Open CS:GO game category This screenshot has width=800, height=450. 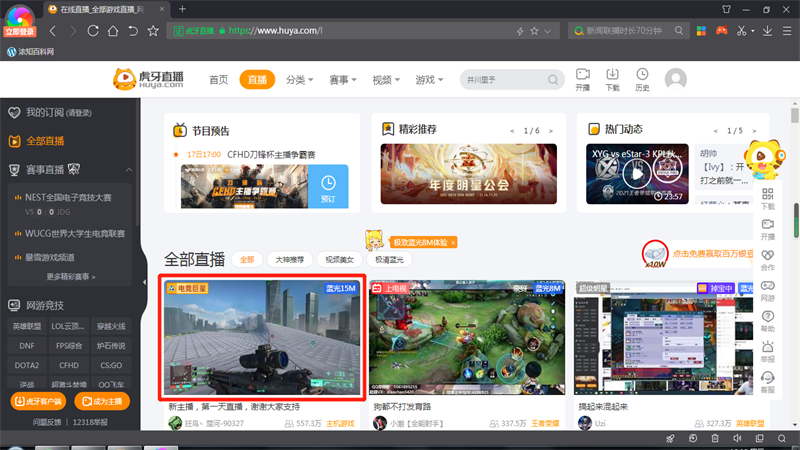(111, 365)
